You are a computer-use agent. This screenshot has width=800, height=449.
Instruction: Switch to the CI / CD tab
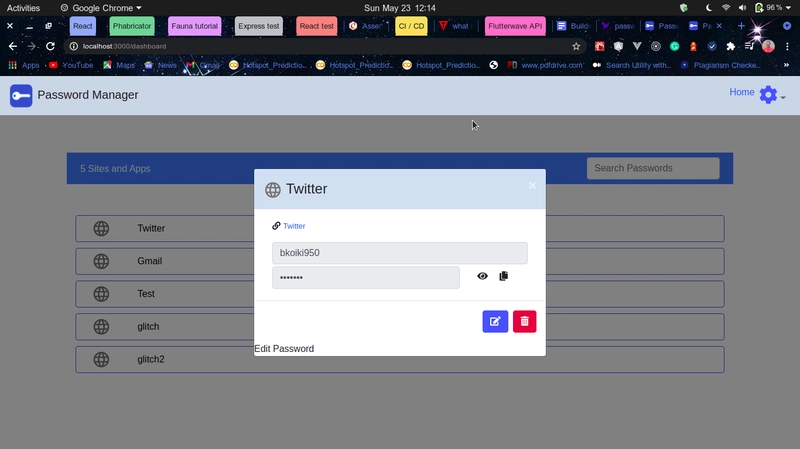(x=411, y=26)
